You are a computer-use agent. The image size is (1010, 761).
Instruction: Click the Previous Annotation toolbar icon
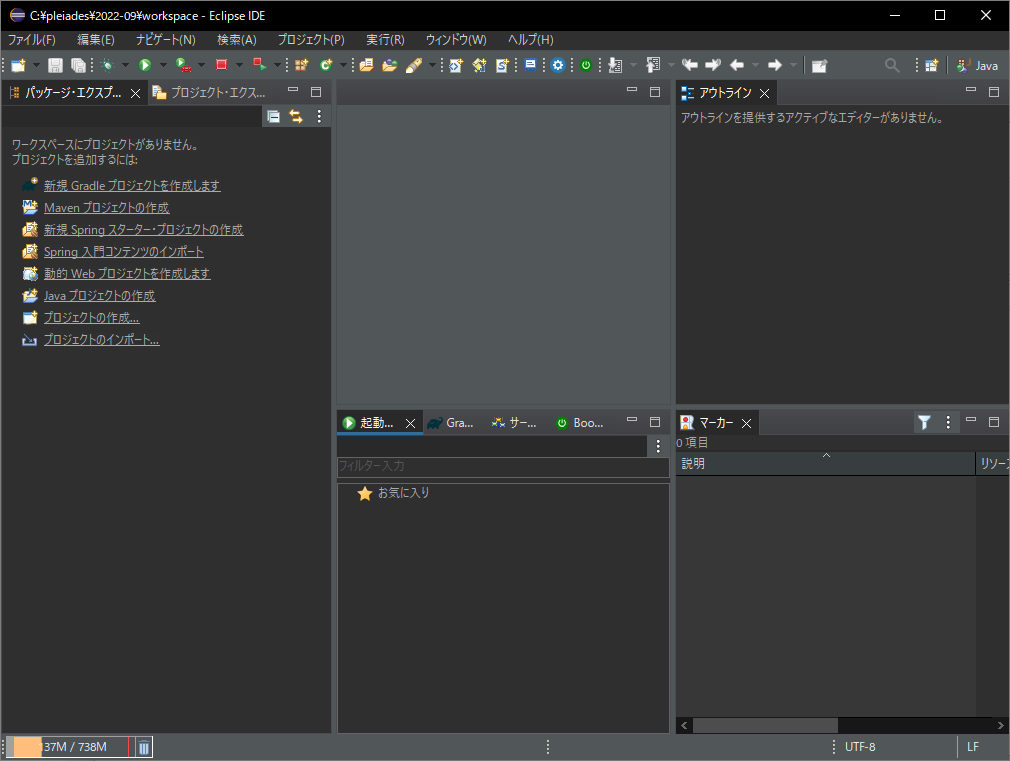coord(653,65)
